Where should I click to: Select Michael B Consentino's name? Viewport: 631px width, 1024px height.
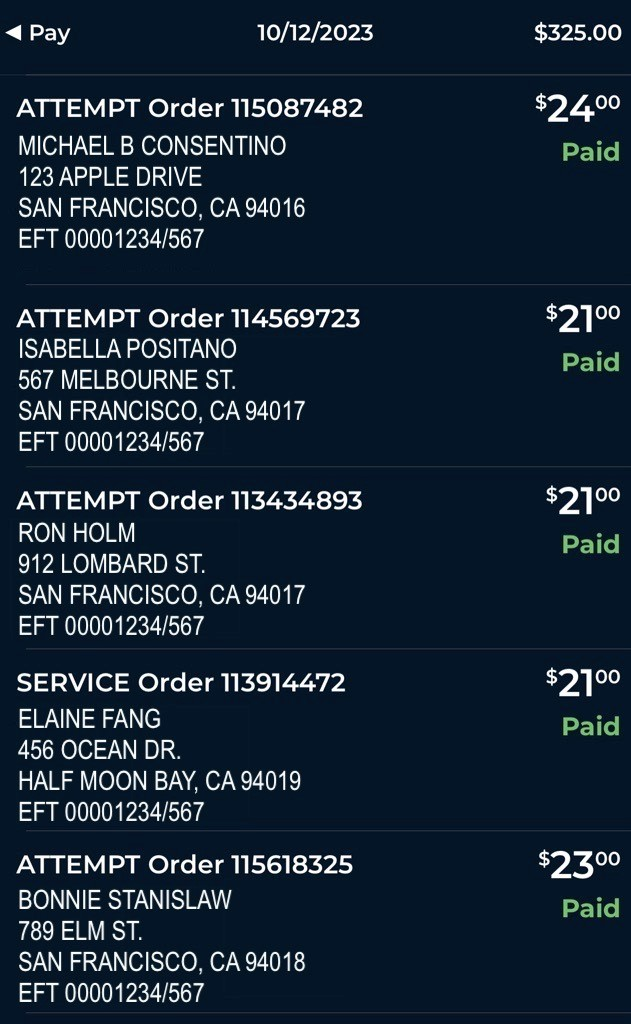tap(152, 146)
